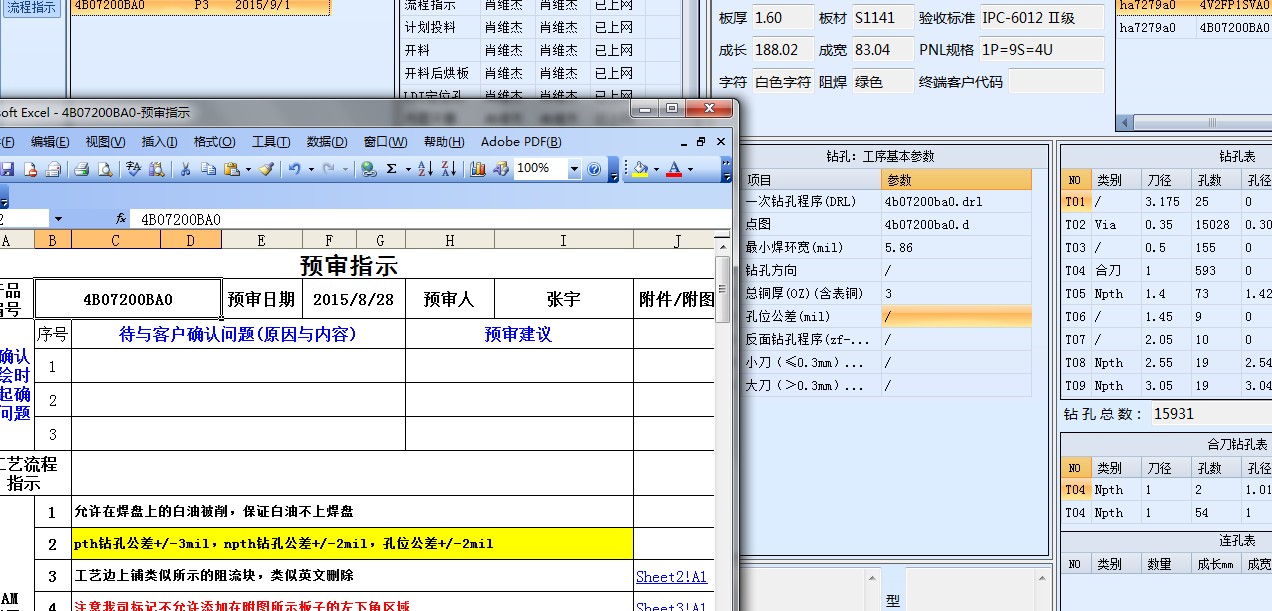Select column header C in Excel
This screenshot has width=1272, height=611.
[115, 240]
